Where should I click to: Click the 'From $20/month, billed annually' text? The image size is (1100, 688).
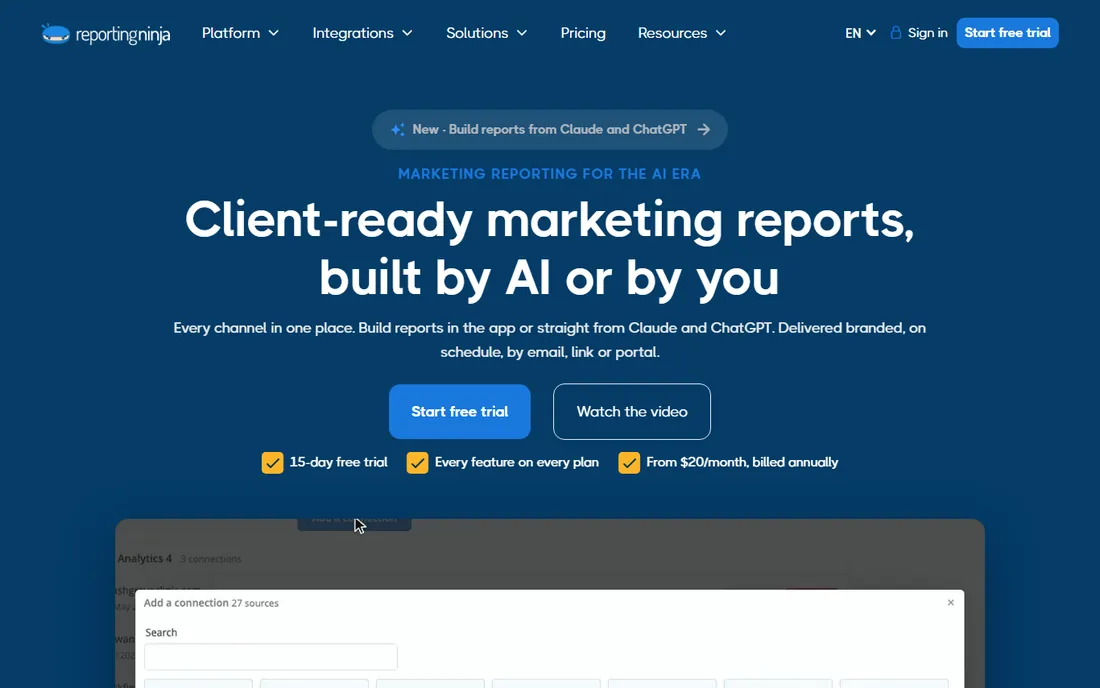tap(742, 462)
